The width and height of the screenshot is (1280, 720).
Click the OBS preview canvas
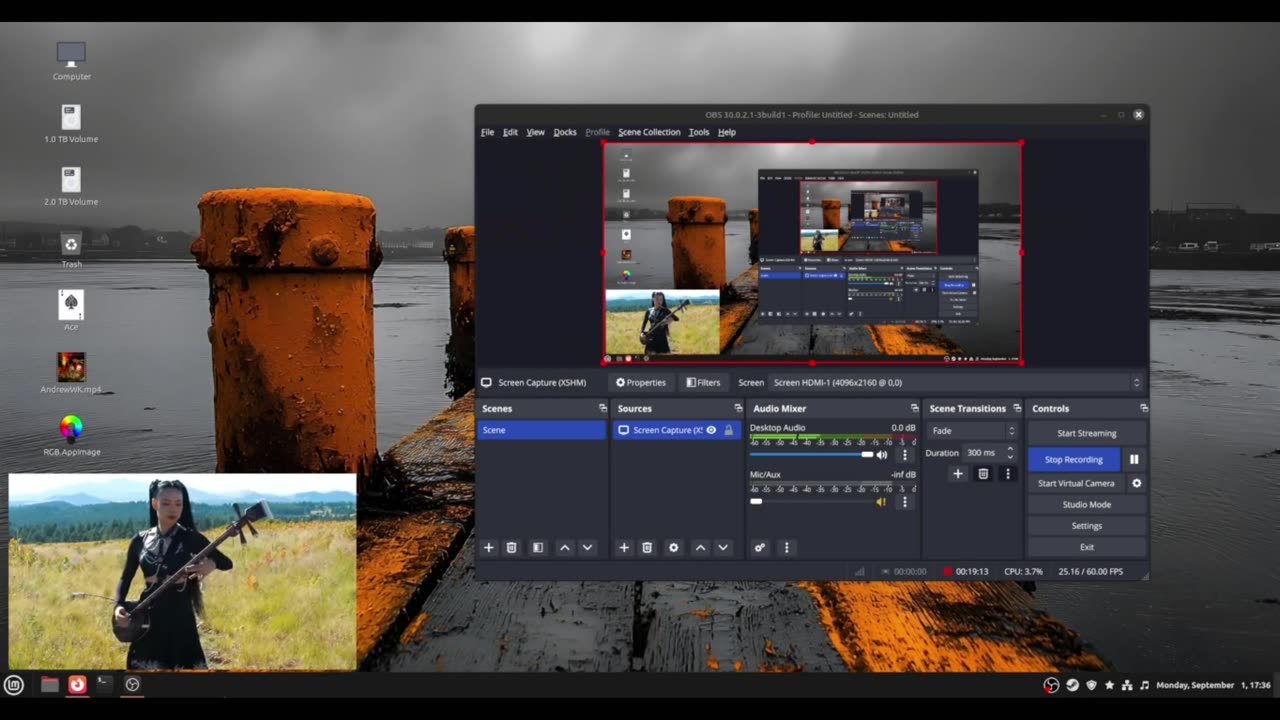[x=812, y=252]
